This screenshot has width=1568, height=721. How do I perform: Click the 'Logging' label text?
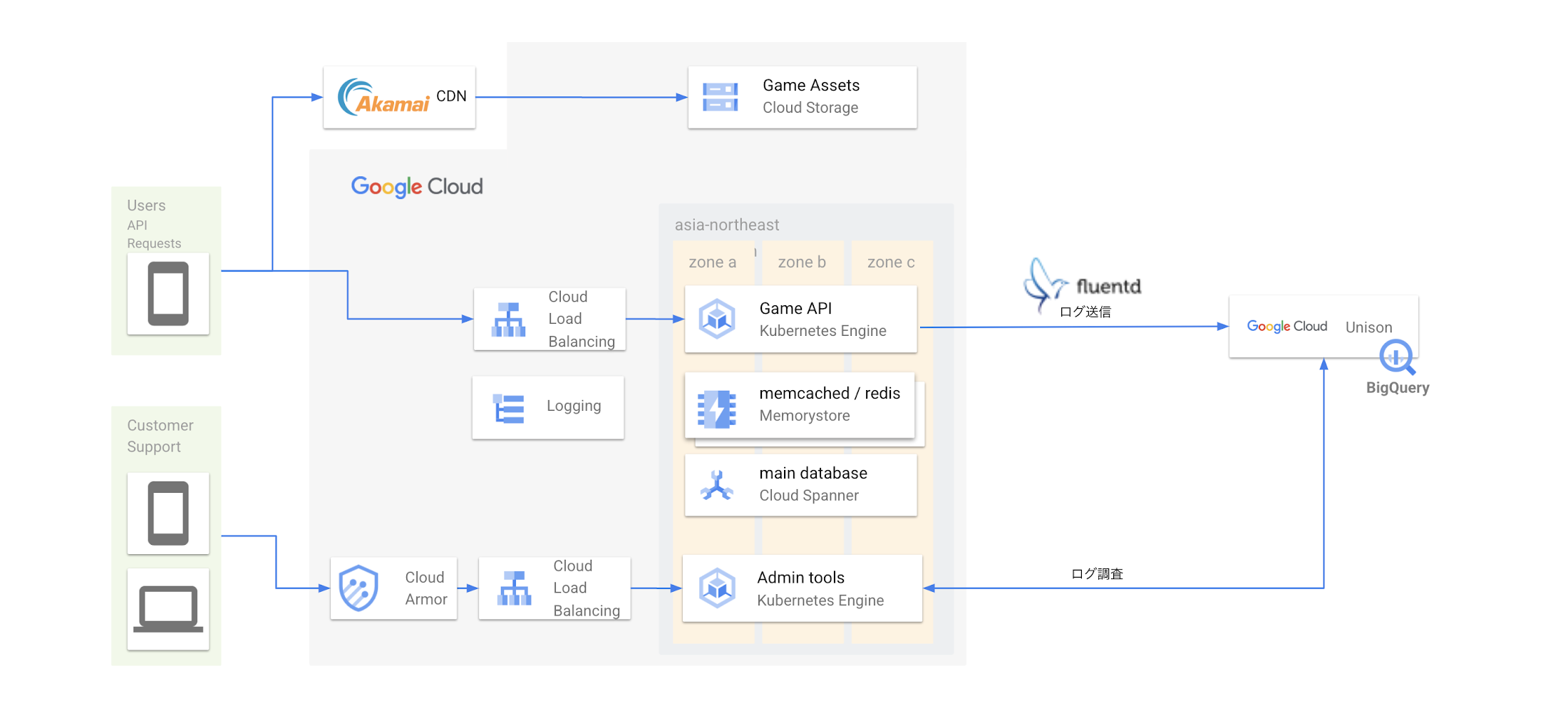click(x=574, y=406)
